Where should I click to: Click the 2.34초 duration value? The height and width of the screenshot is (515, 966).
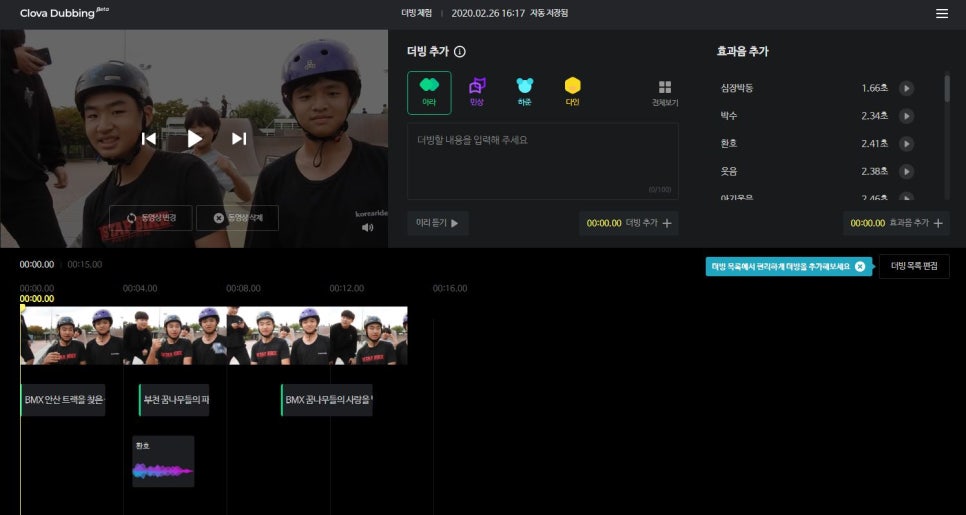[875, 116]
